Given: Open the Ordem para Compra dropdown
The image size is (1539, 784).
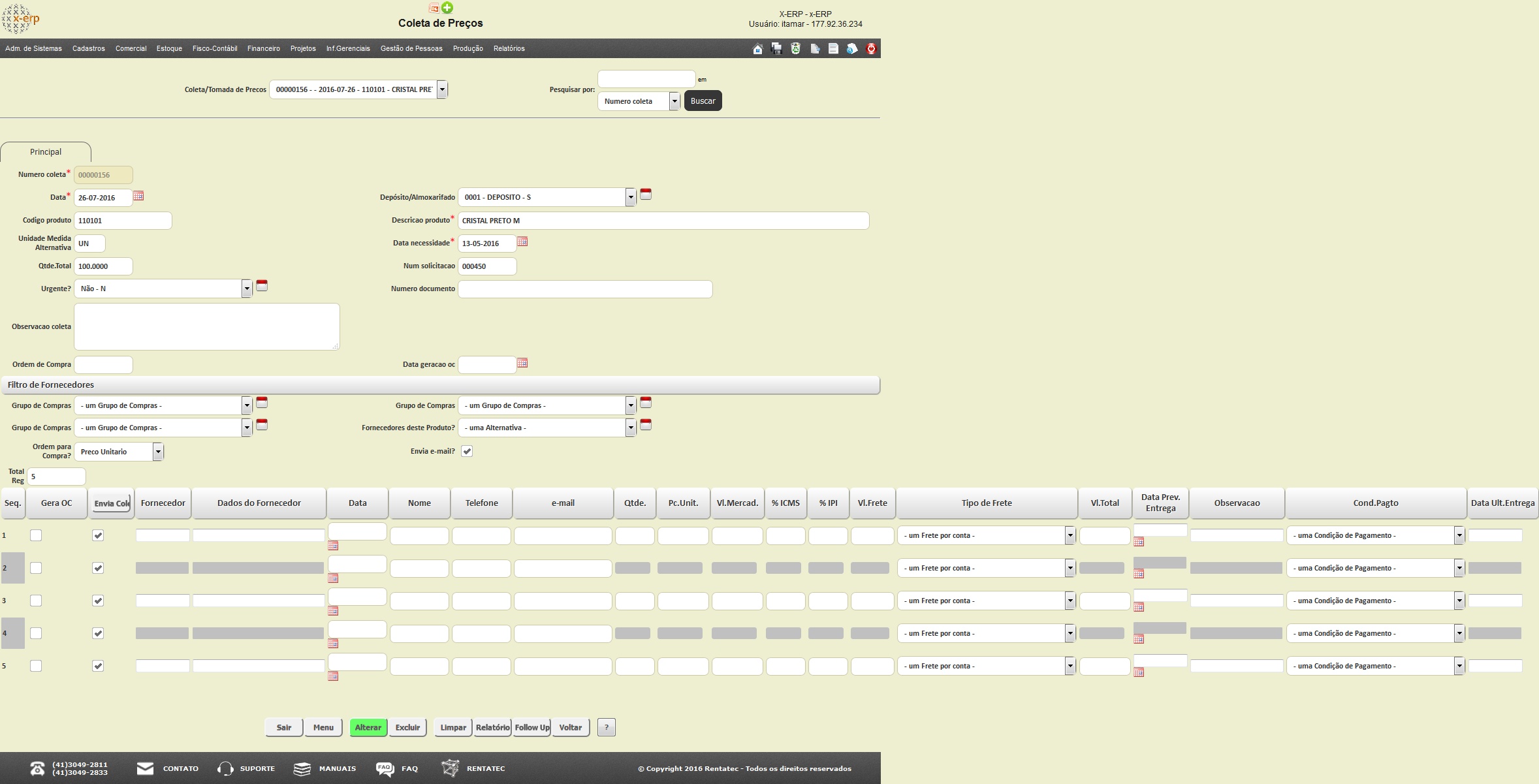Looking at the screenshot, I should [119, 452].
